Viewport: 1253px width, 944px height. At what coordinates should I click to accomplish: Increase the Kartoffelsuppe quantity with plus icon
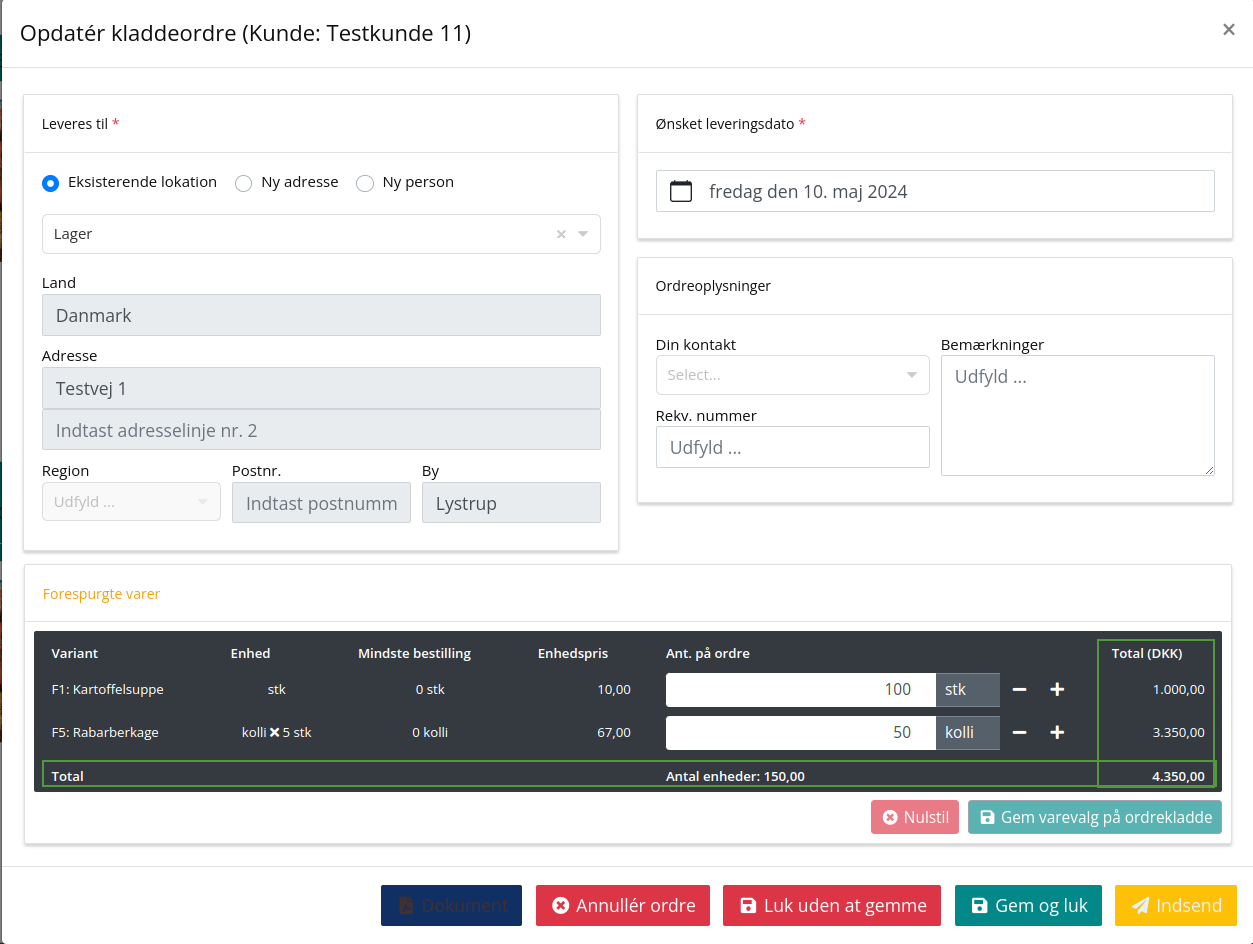click(1057, 690)
